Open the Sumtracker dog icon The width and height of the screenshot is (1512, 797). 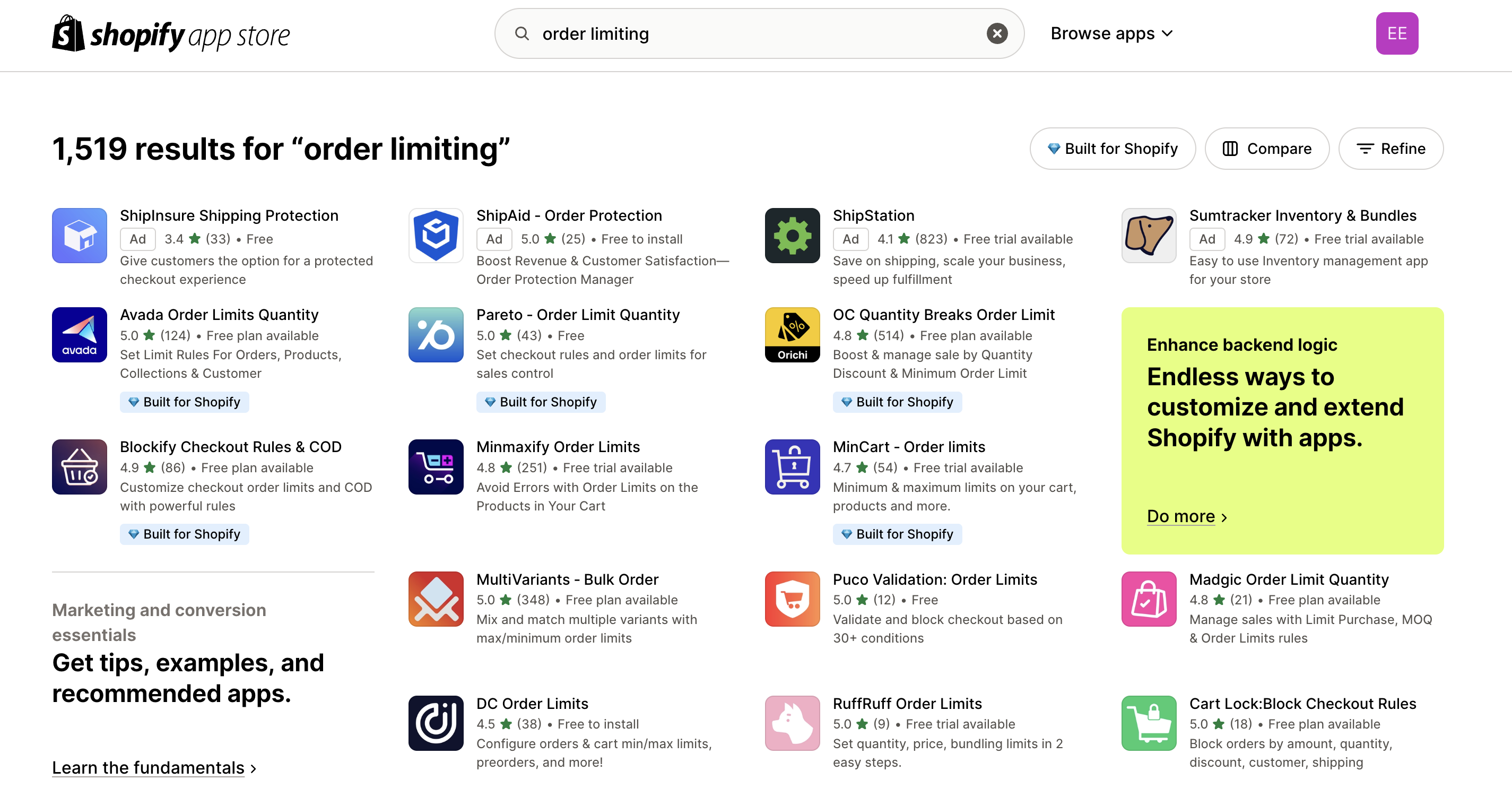(1149, 236)
